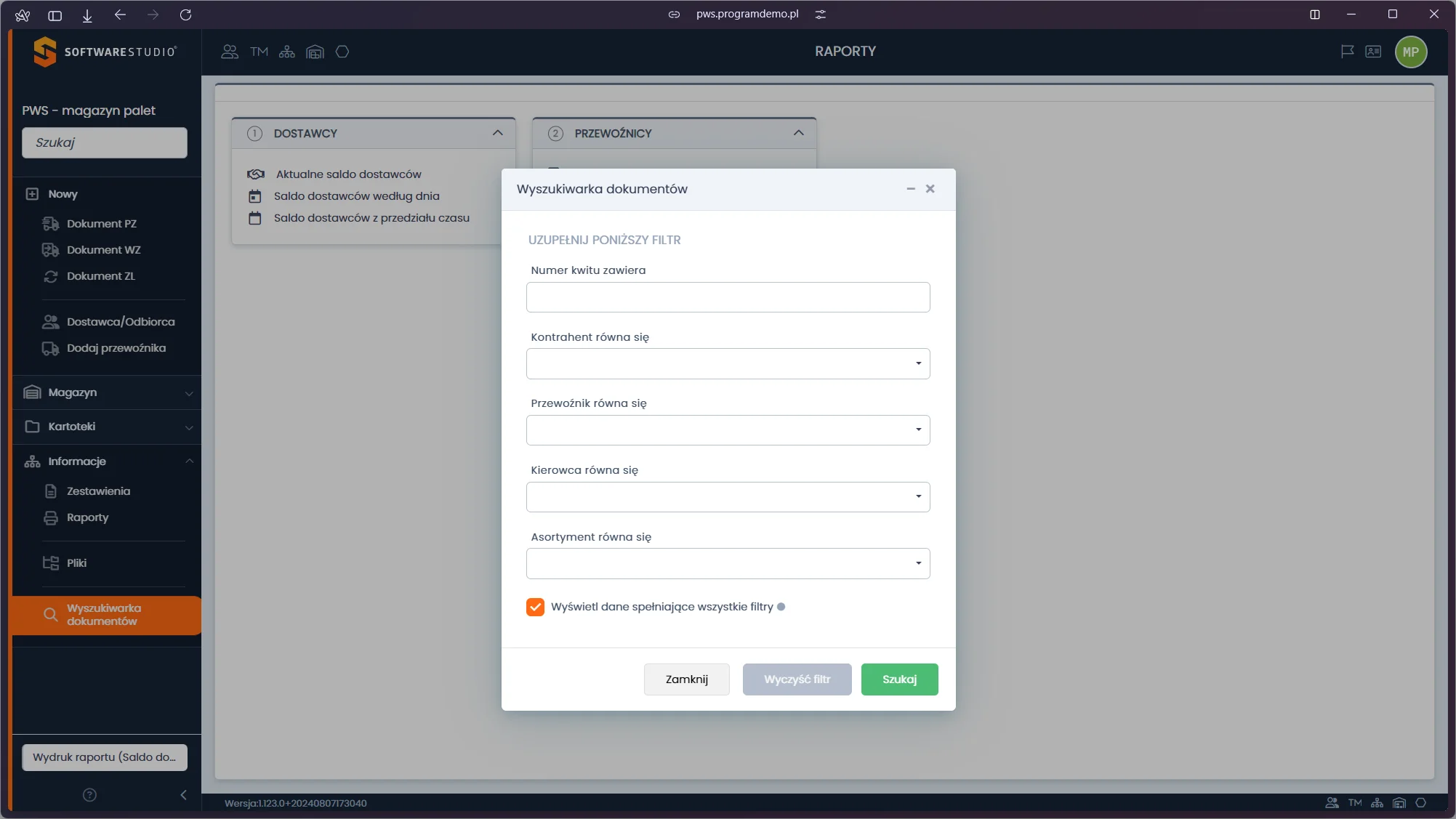Open Dokument PZ in sidebar
Screen dimensions: 1456x819
tap(101, 224)
